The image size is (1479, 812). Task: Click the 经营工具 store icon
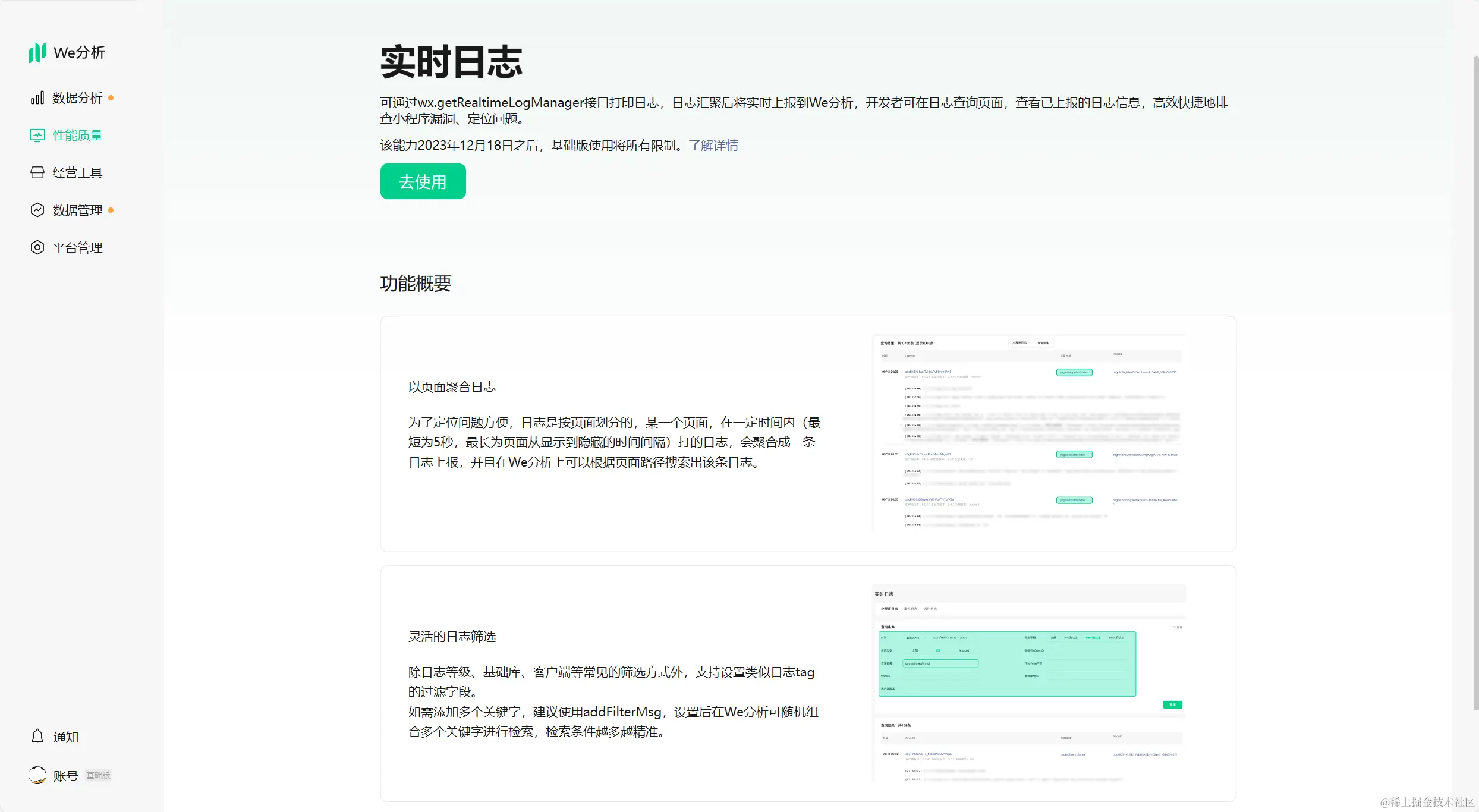click(x=37, y=173)
